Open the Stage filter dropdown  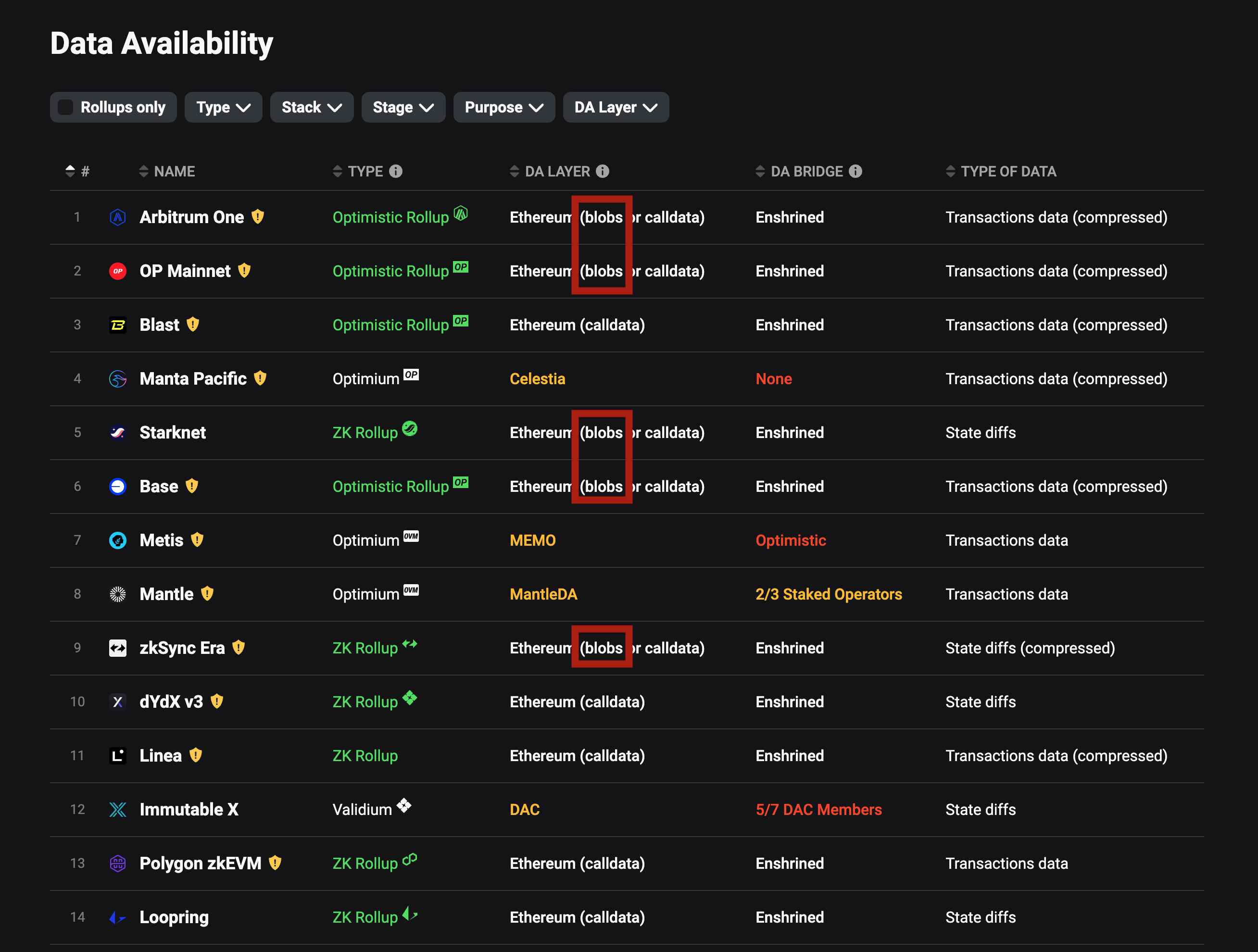coord(403,108)
